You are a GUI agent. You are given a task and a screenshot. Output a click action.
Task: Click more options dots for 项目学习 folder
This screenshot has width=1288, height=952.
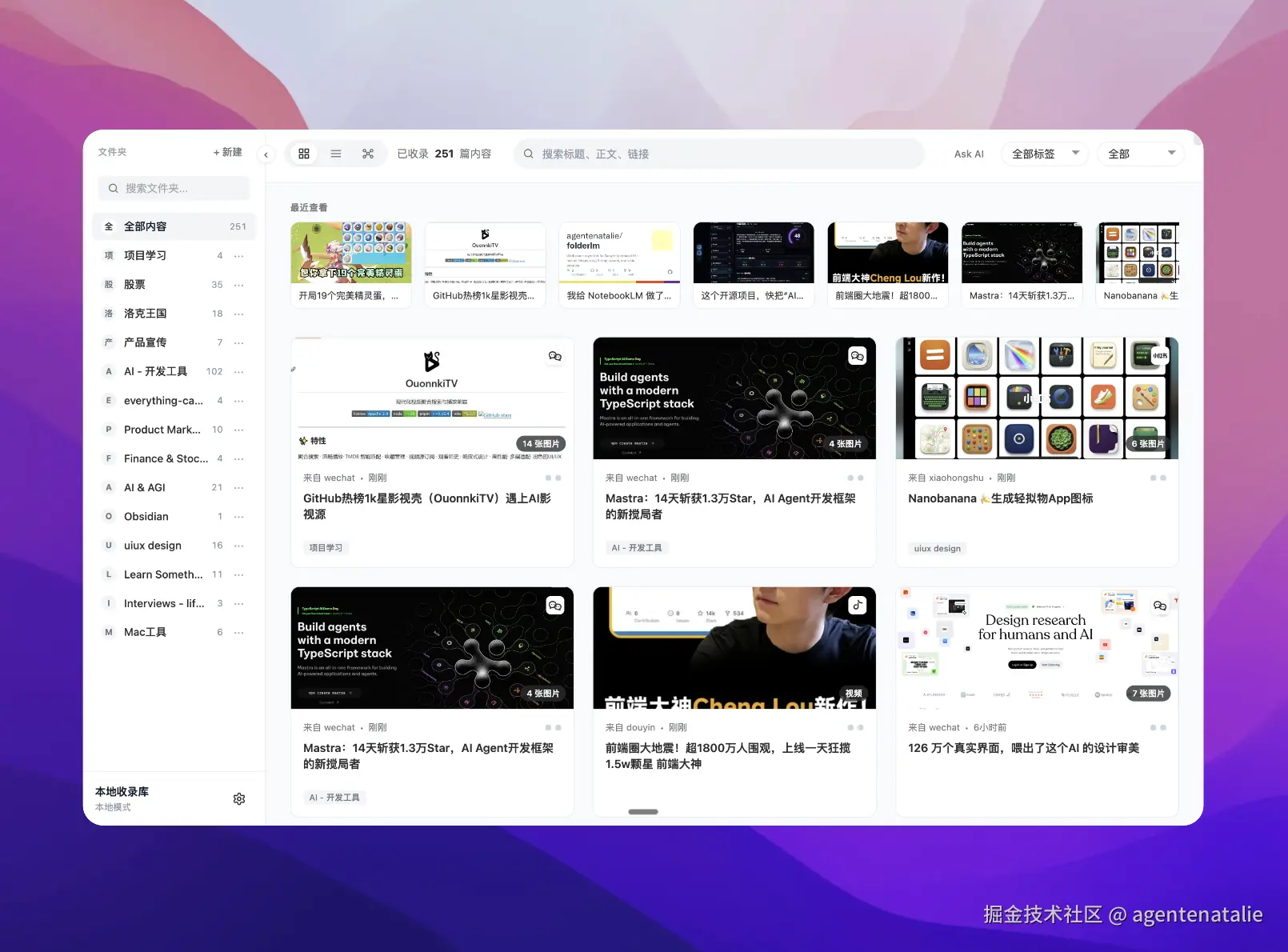pyautogui.click(x=239, y=256)
